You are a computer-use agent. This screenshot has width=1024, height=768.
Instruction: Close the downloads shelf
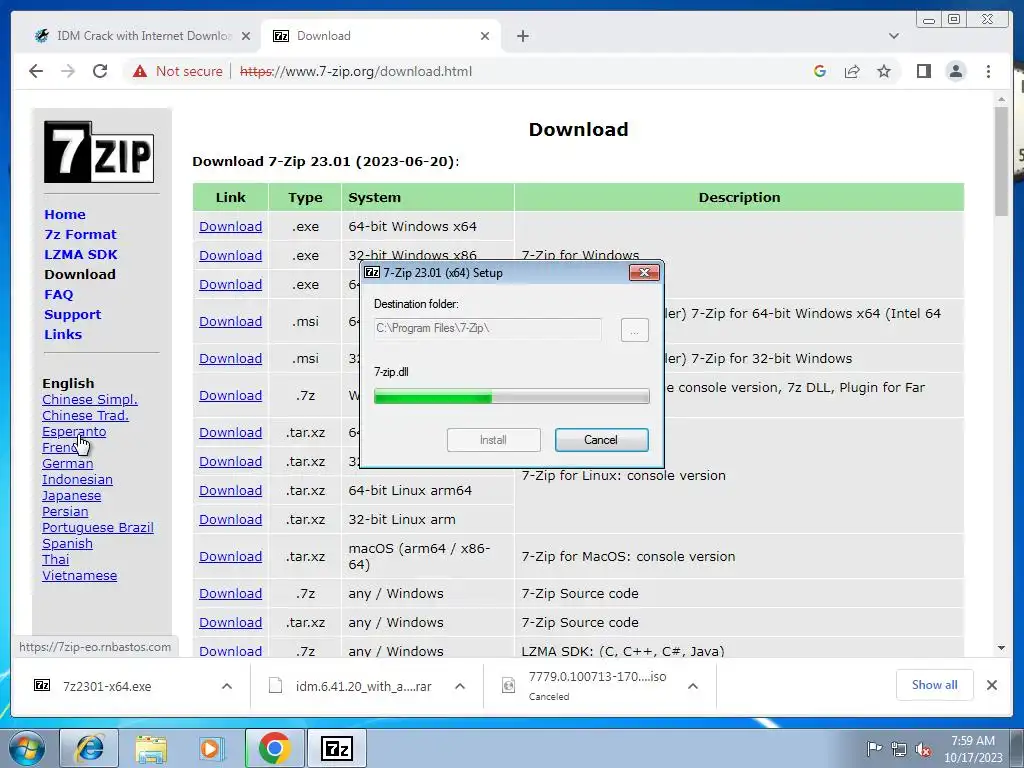(991, 685)
